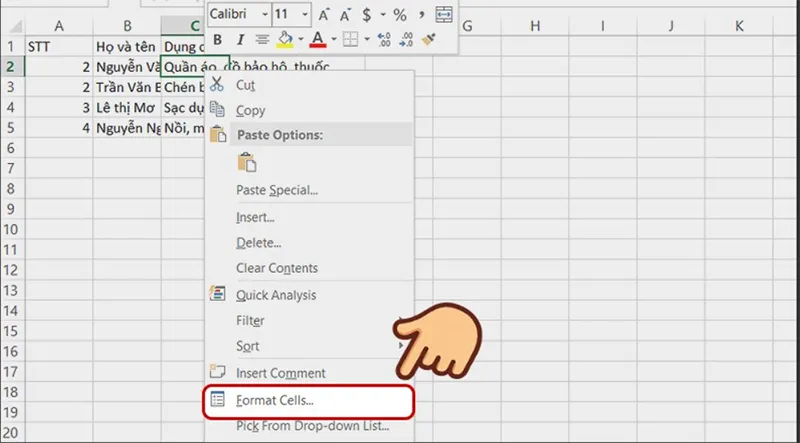Apply comma style number format

[422, 14]
